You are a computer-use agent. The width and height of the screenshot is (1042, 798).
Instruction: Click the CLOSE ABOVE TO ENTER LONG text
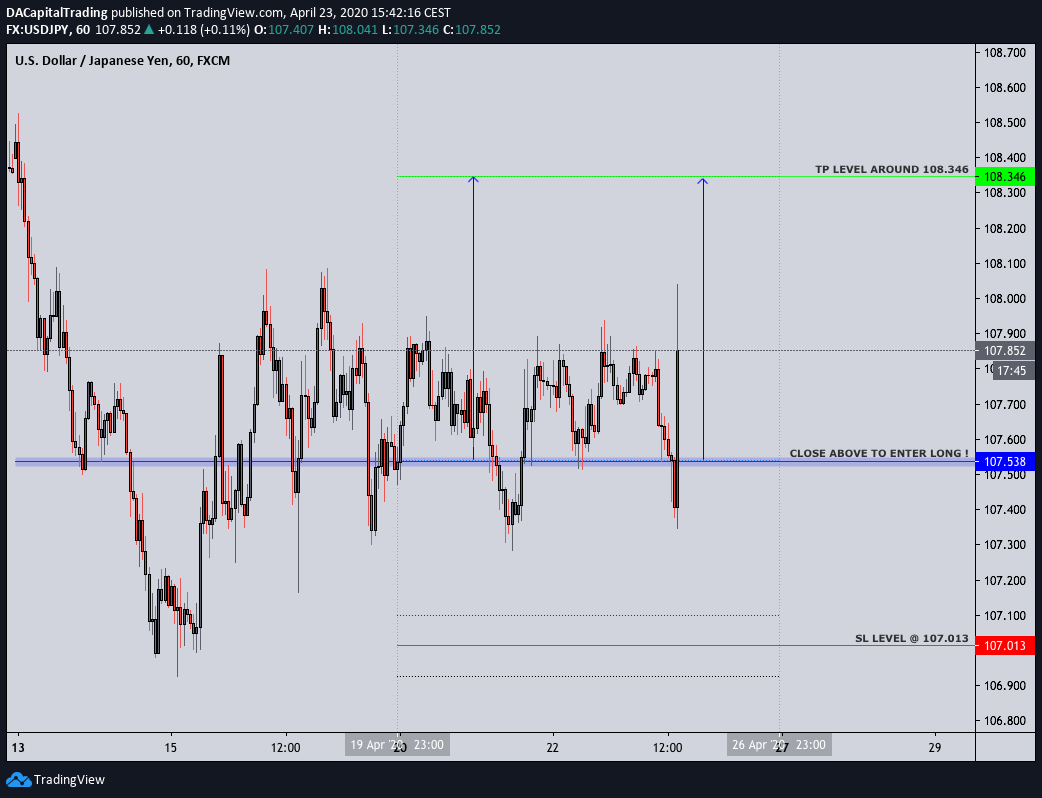[879, 453]
